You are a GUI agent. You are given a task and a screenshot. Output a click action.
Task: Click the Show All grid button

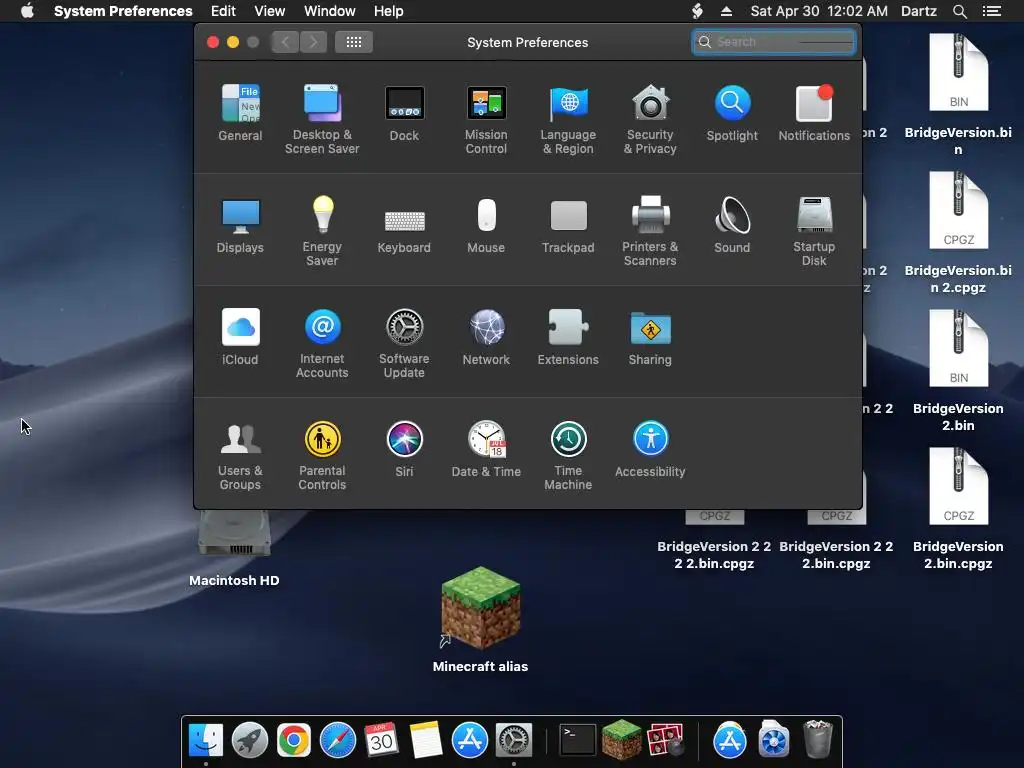(x=354, y=42)
